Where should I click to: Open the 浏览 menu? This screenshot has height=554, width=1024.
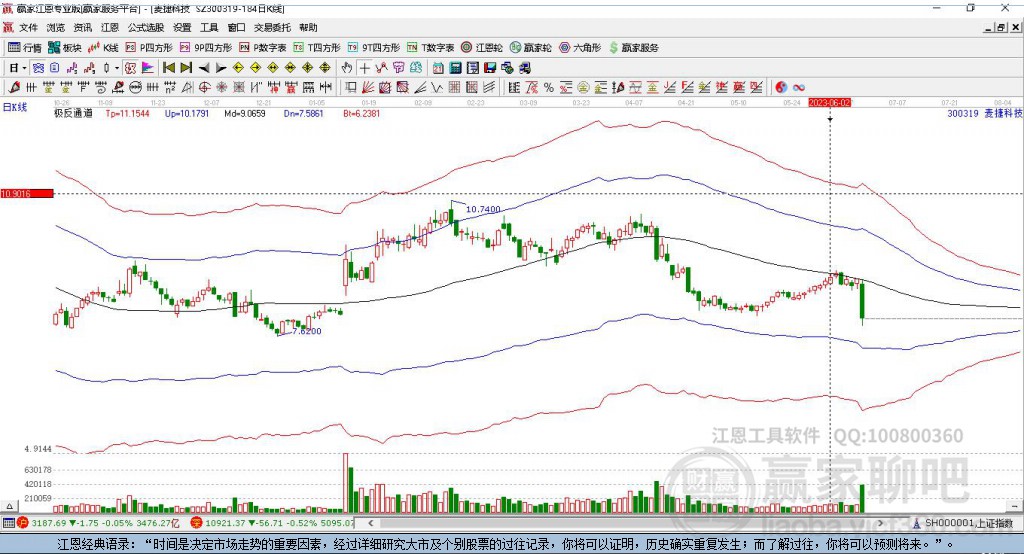click(x=56, y=27)
